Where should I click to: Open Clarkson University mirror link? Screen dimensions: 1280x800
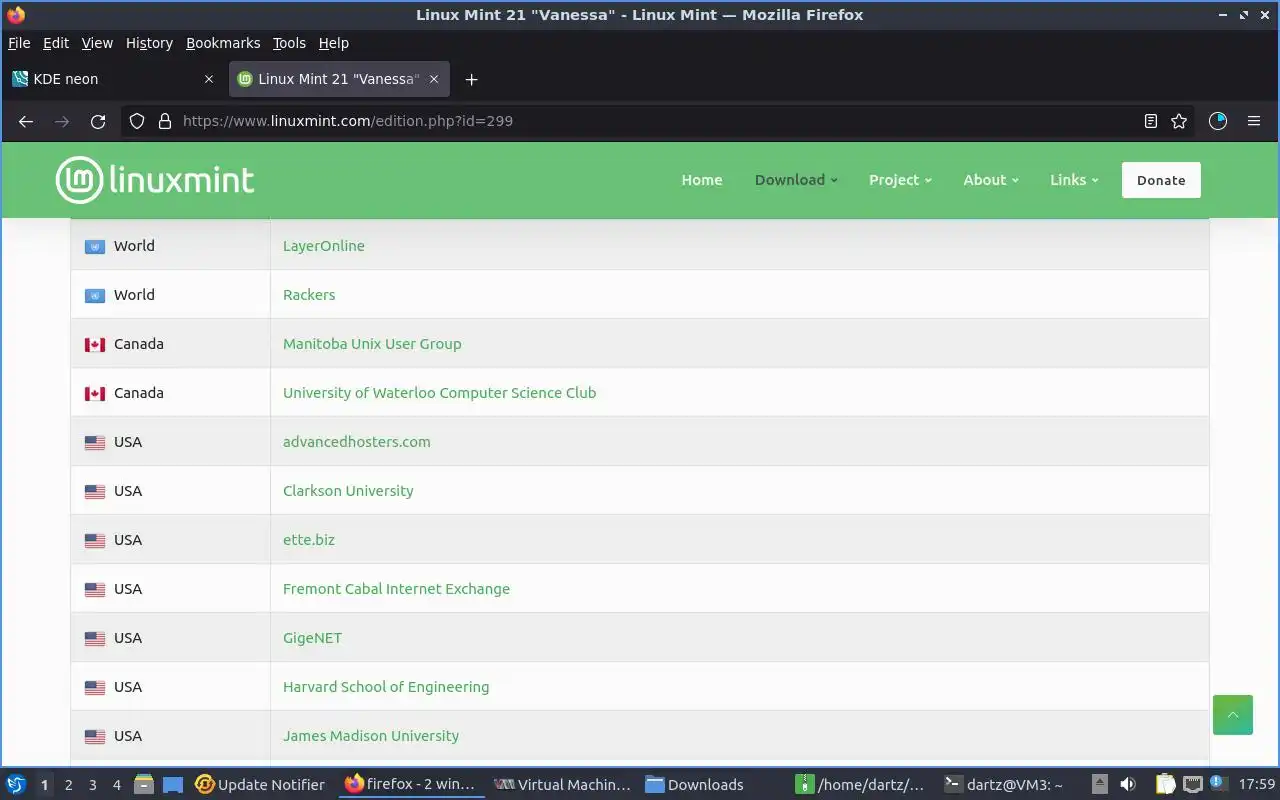tap(348, 491)
